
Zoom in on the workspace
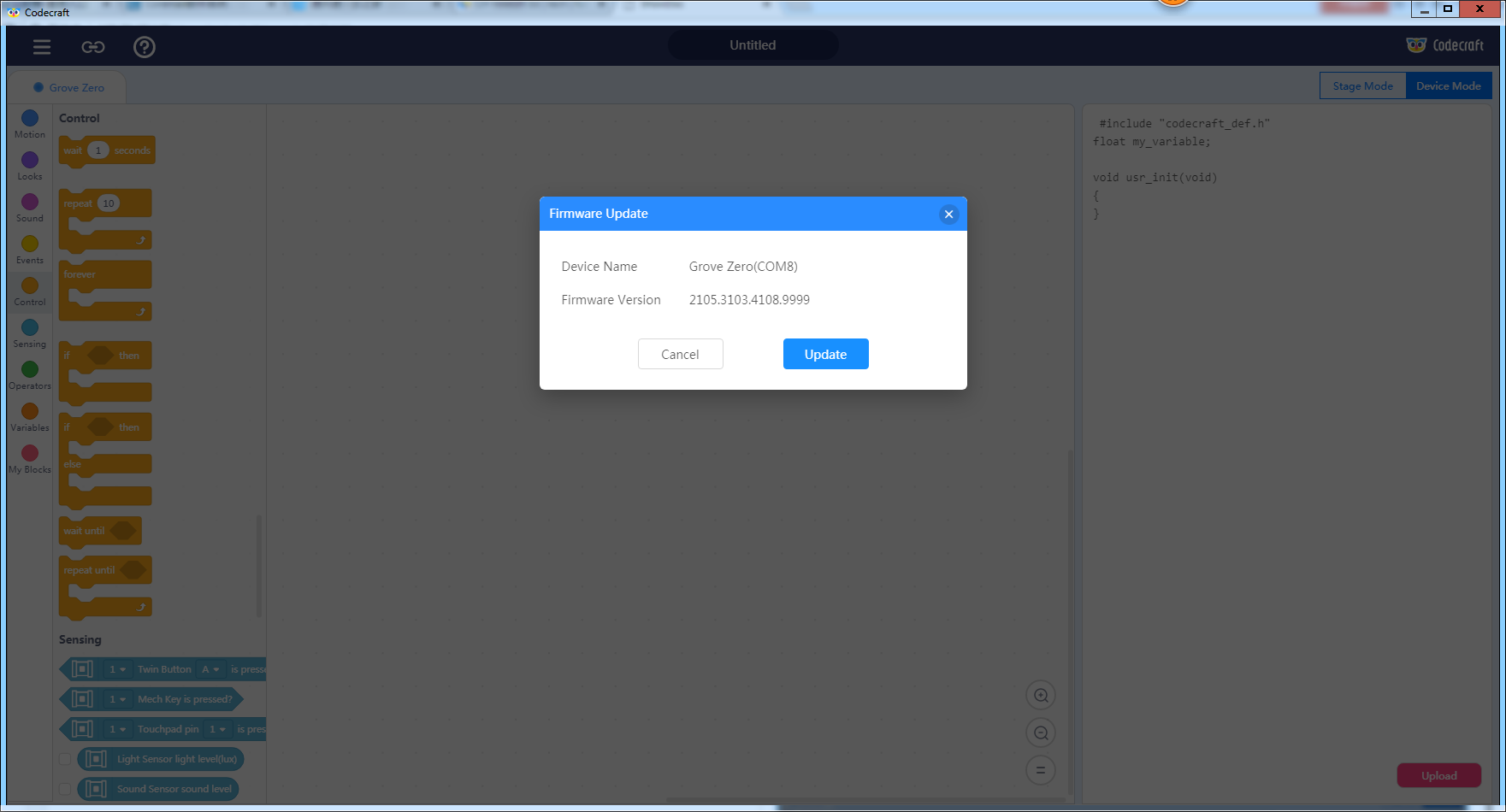[1041, 695]
